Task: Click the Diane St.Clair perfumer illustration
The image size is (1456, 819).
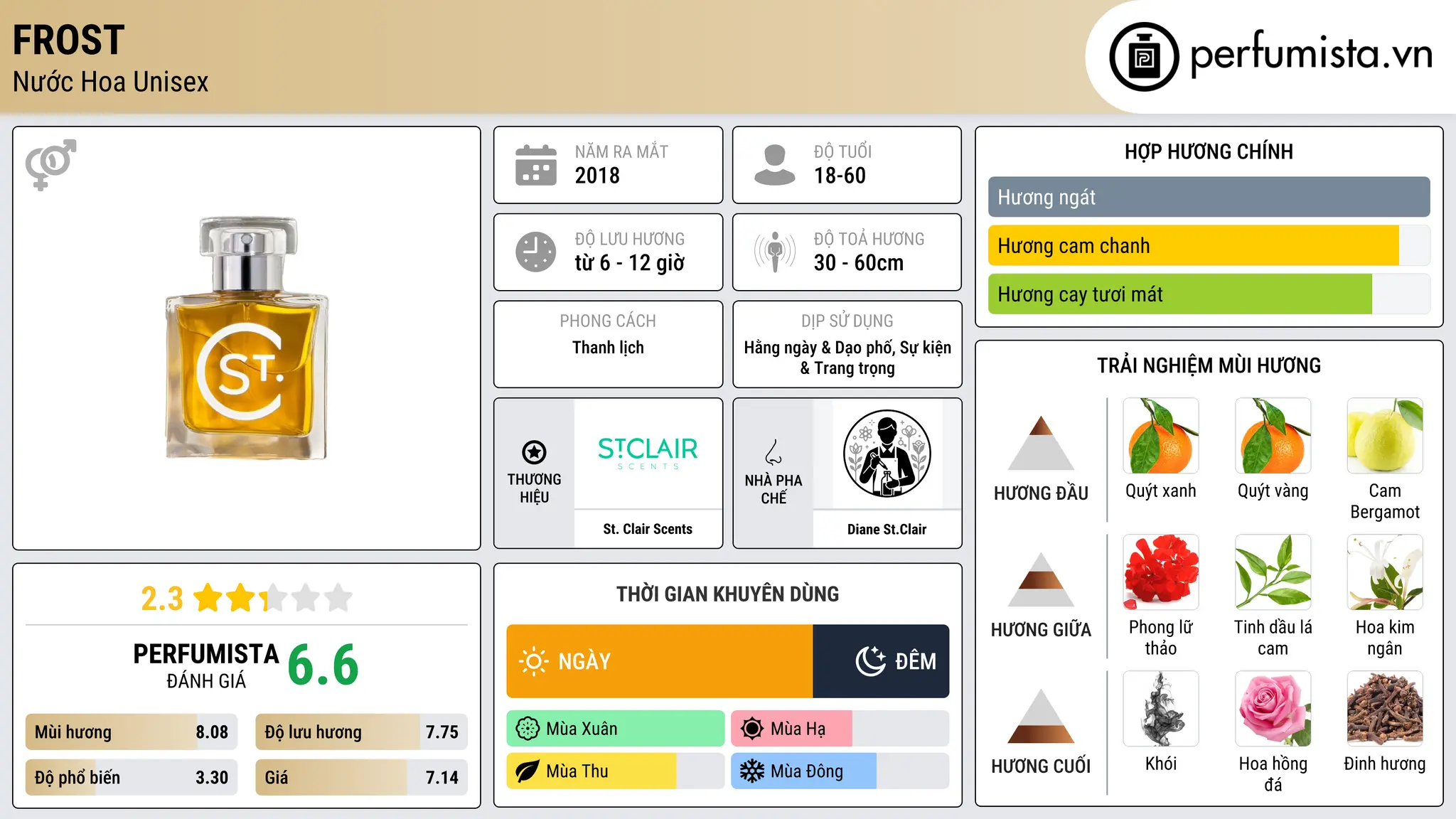Action: (887, 454)
